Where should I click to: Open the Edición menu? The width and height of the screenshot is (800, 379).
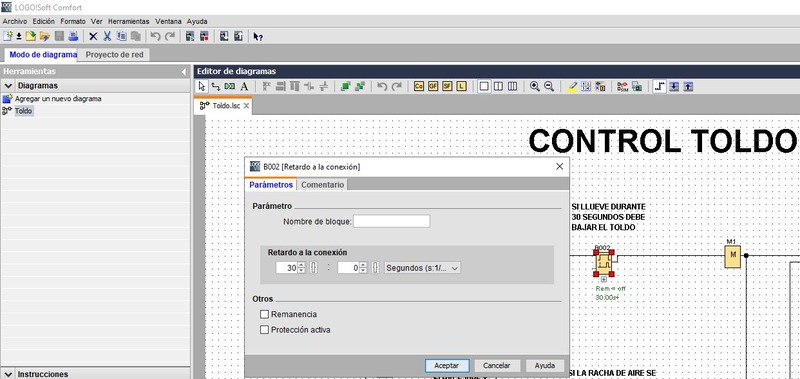point(43,21)
